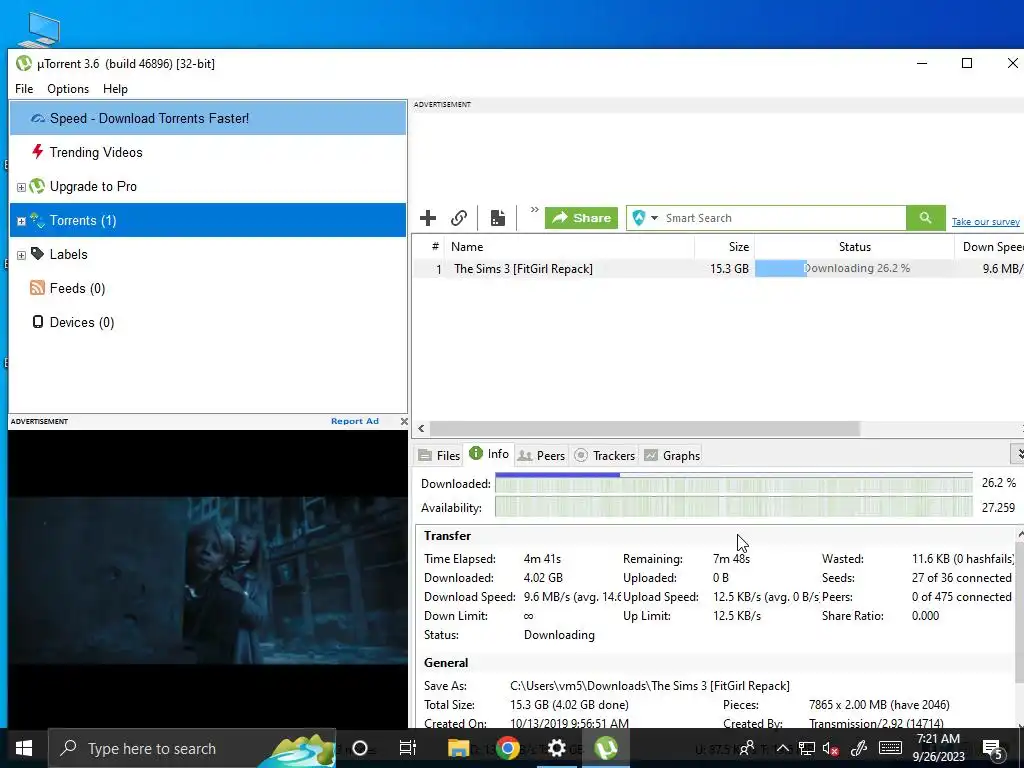
Task: Click the Trending Videos lightning icon
Action: click(x=38, y=152)
